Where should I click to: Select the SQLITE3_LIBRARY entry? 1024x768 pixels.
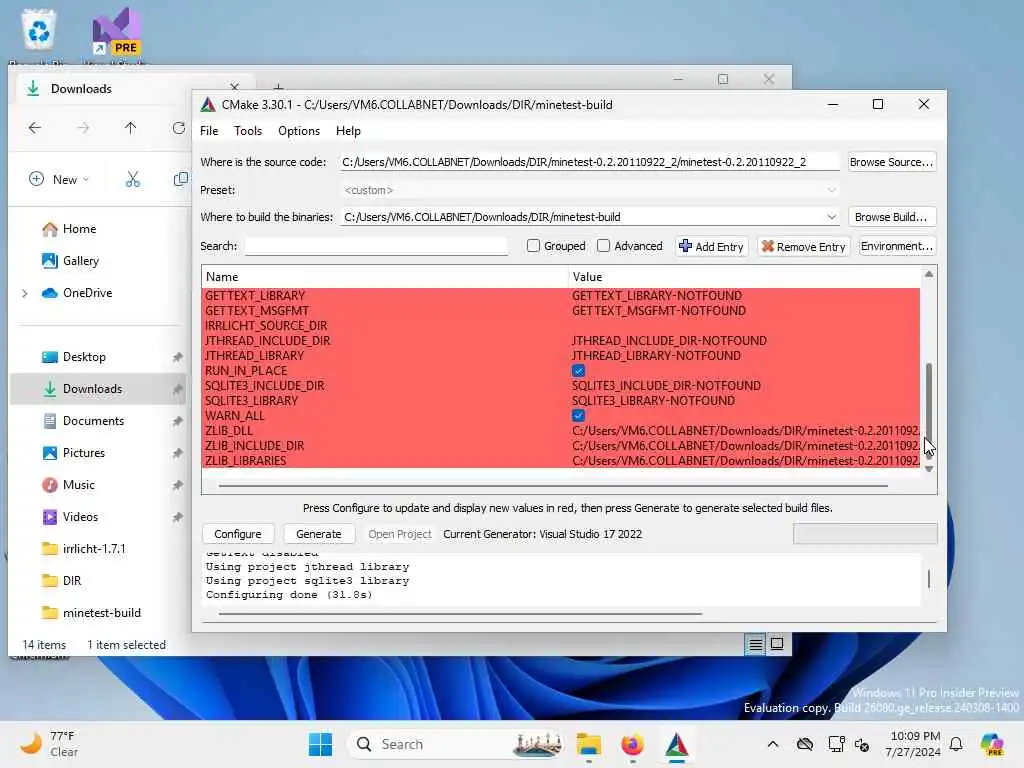point(251,400)
